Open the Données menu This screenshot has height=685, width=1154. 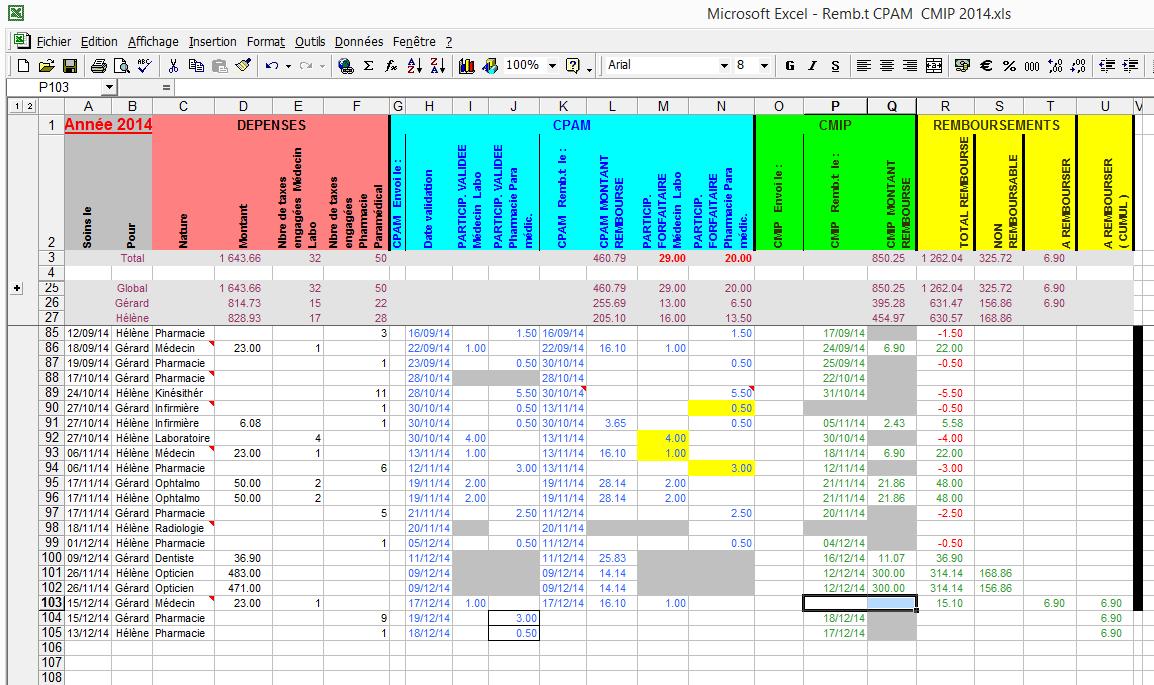359,42
